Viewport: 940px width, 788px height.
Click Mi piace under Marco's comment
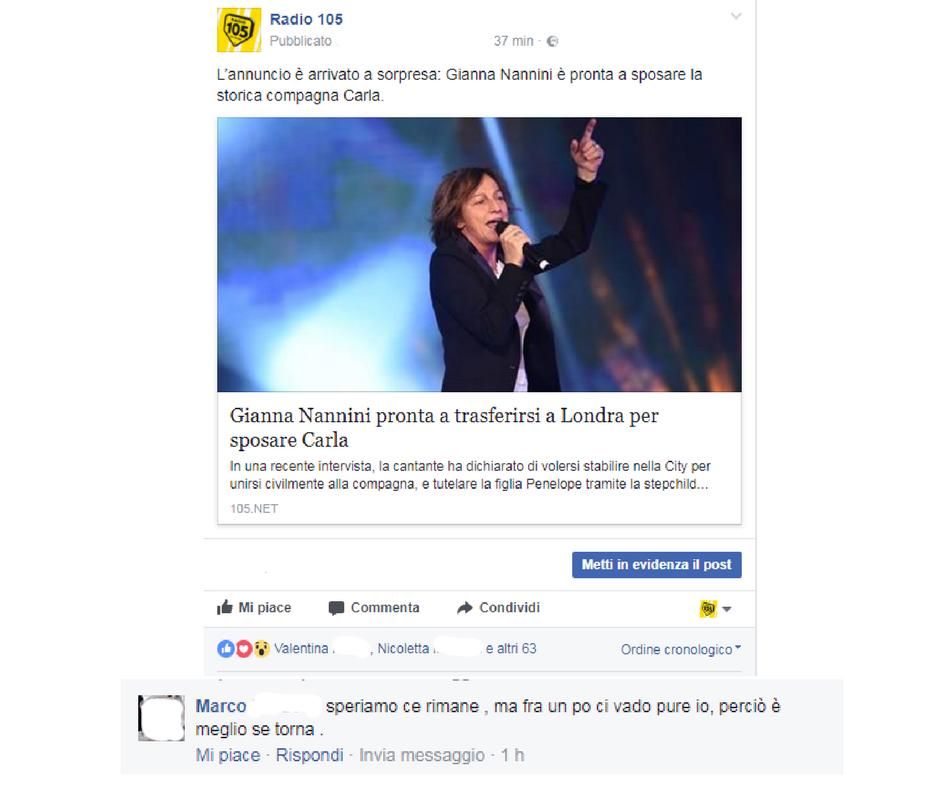click(228, 755)
